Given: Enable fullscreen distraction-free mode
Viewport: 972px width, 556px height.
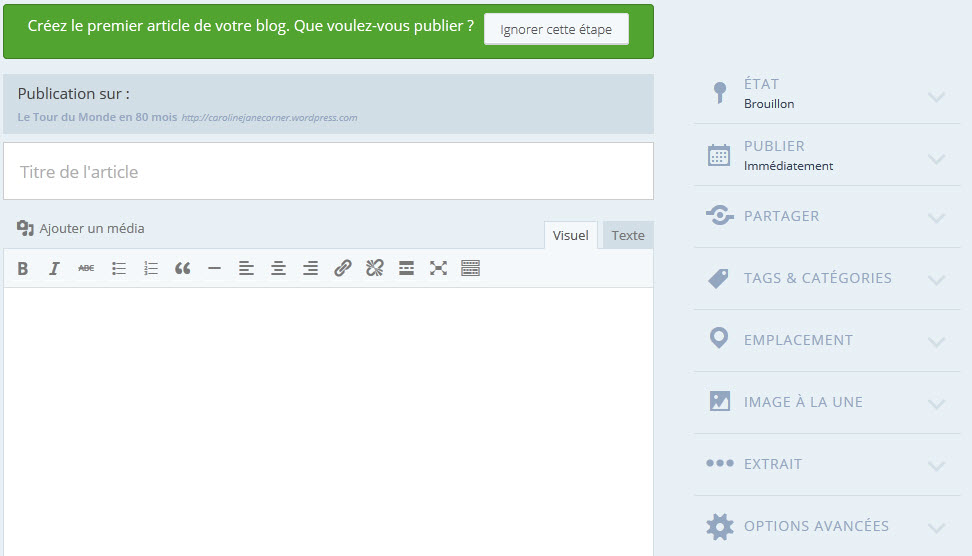Looking at the screenshot, I should coord(438,268).
